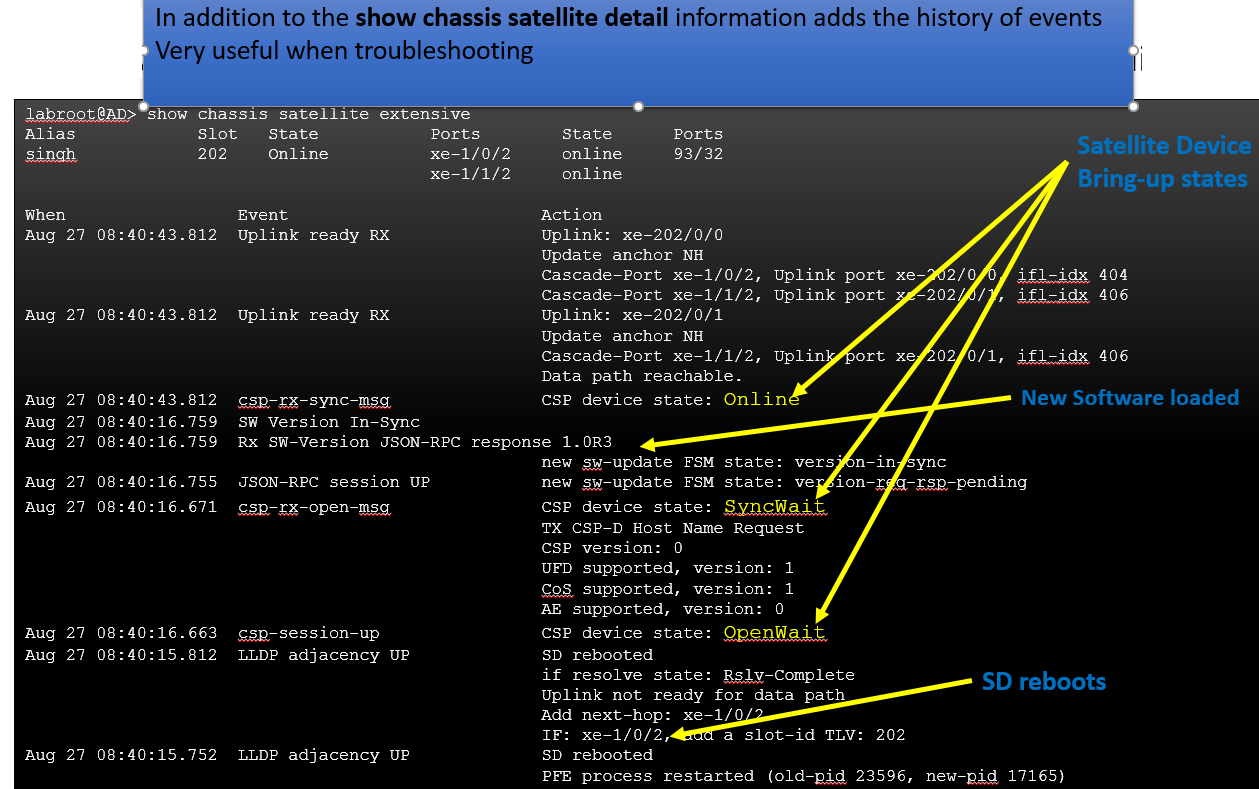
Task: Click the 'CoS supported, version: 1' line
Action: pyautogui.click(x=667, y=589)
